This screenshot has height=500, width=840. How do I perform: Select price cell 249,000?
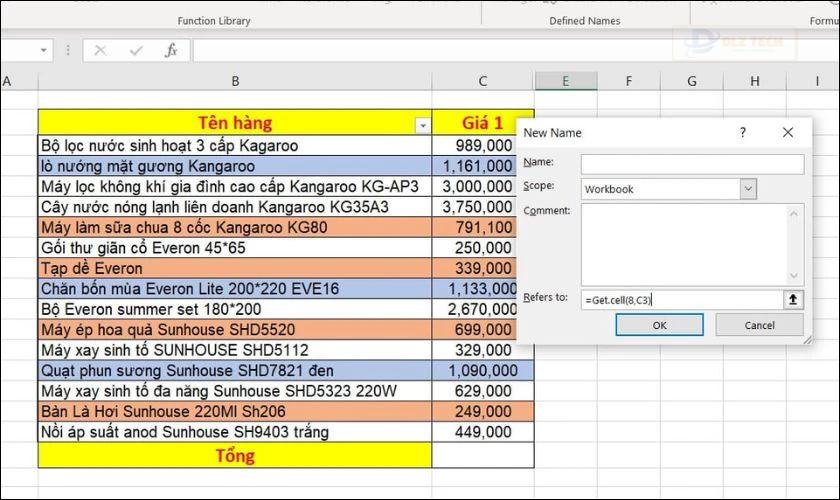pyautogui.click(x=483, y=411)
